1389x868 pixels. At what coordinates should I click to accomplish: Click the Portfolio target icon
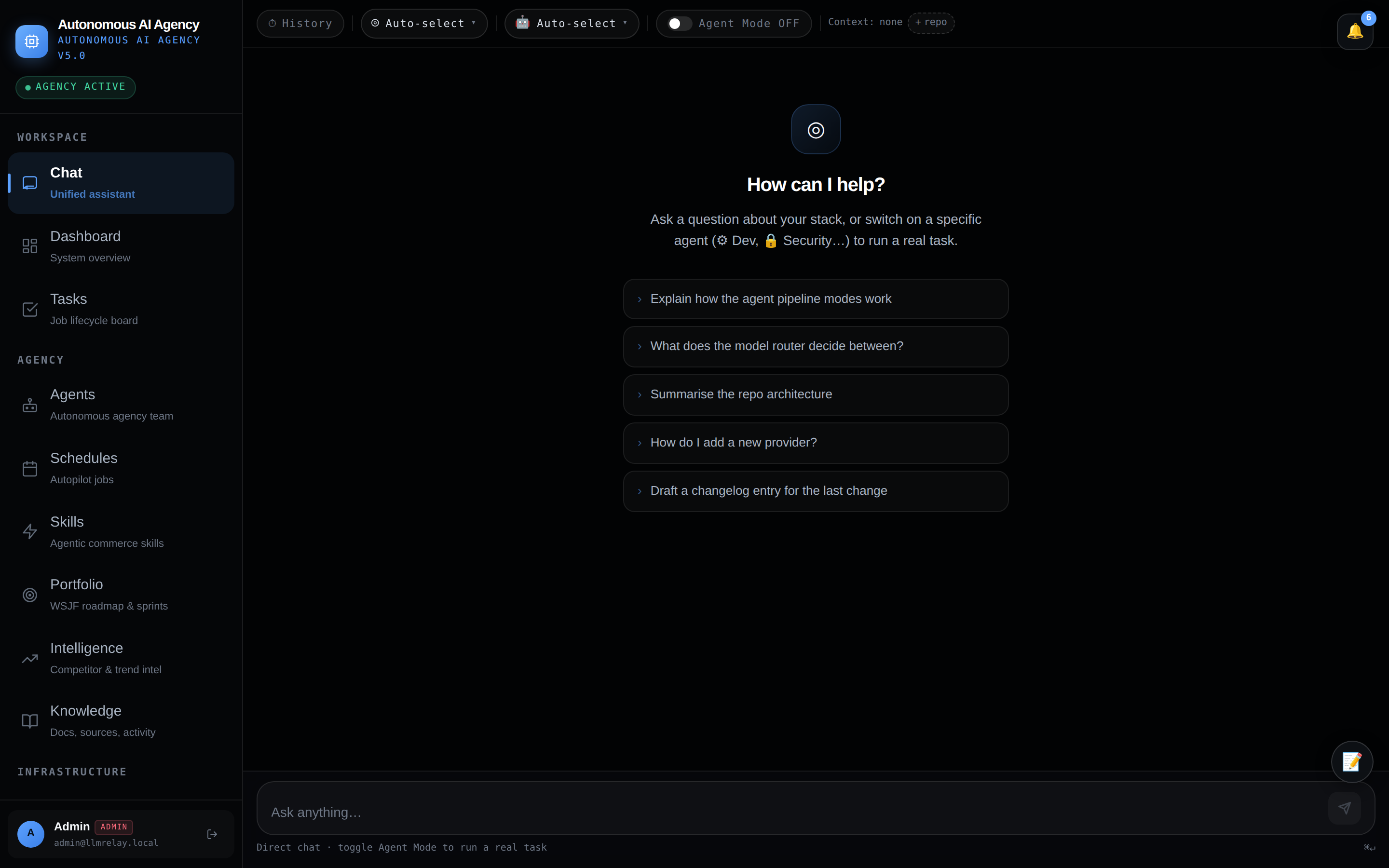pos(30,595)
